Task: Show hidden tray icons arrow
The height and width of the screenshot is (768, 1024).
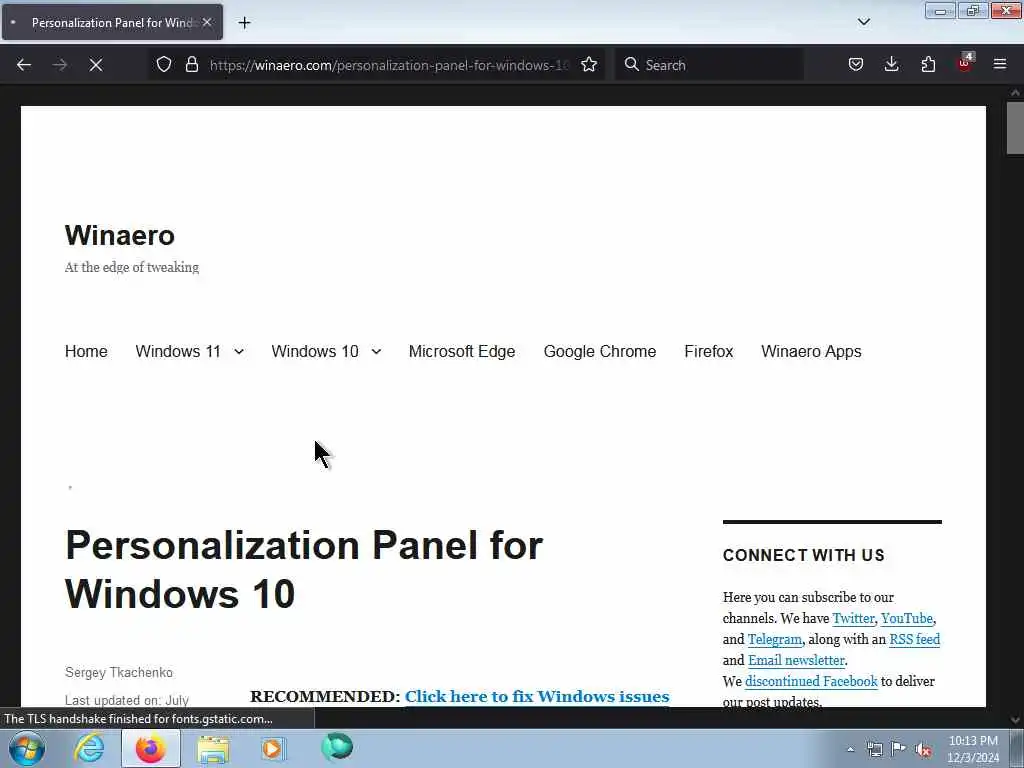Action: coord(850,749)
